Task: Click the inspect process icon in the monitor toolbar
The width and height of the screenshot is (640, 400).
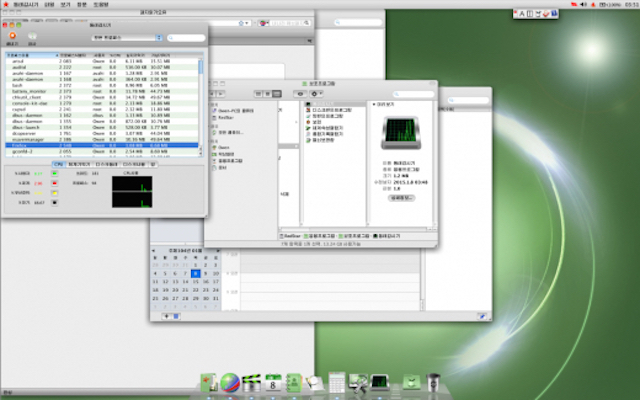Action: (x=32, y=37)
